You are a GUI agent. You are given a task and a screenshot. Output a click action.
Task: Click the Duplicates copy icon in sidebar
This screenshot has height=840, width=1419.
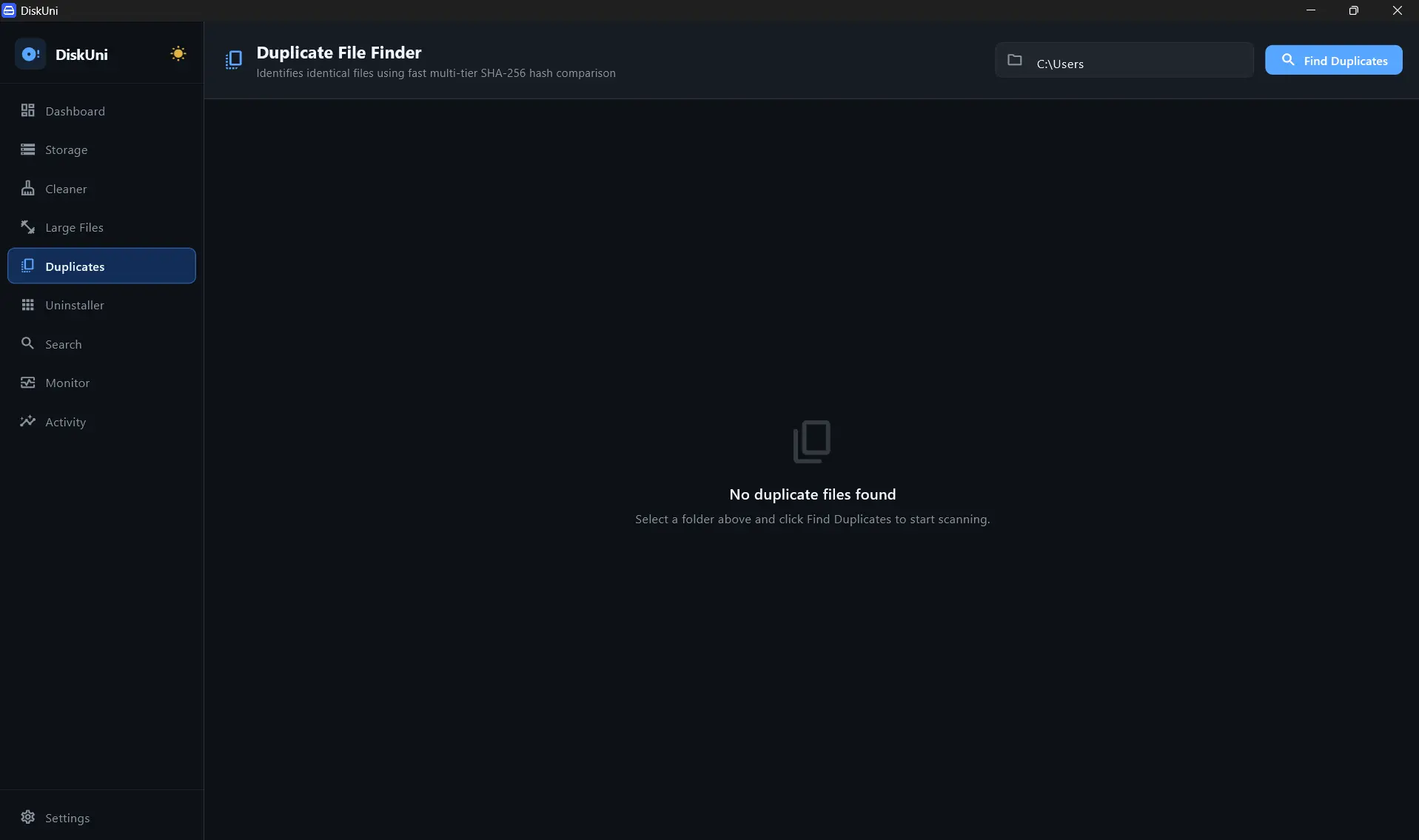pos(28,266)
